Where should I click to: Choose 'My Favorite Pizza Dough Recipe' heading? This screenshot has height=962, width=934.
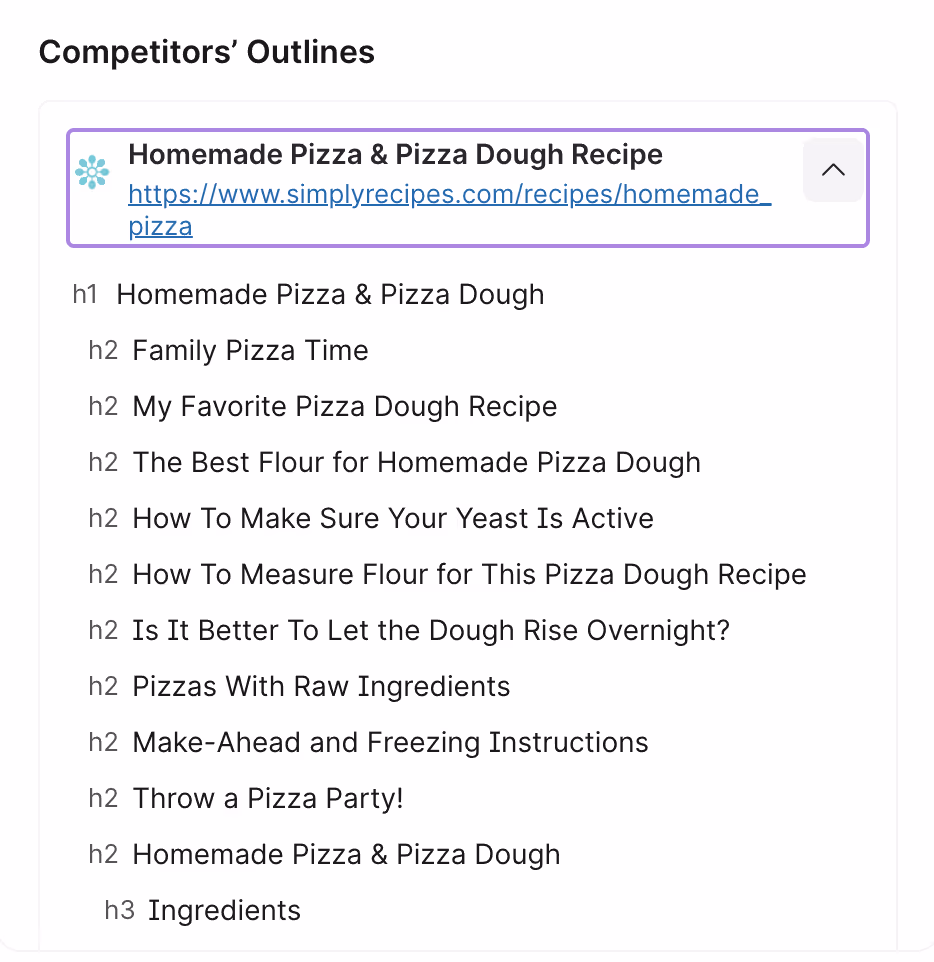coord(345,407)
